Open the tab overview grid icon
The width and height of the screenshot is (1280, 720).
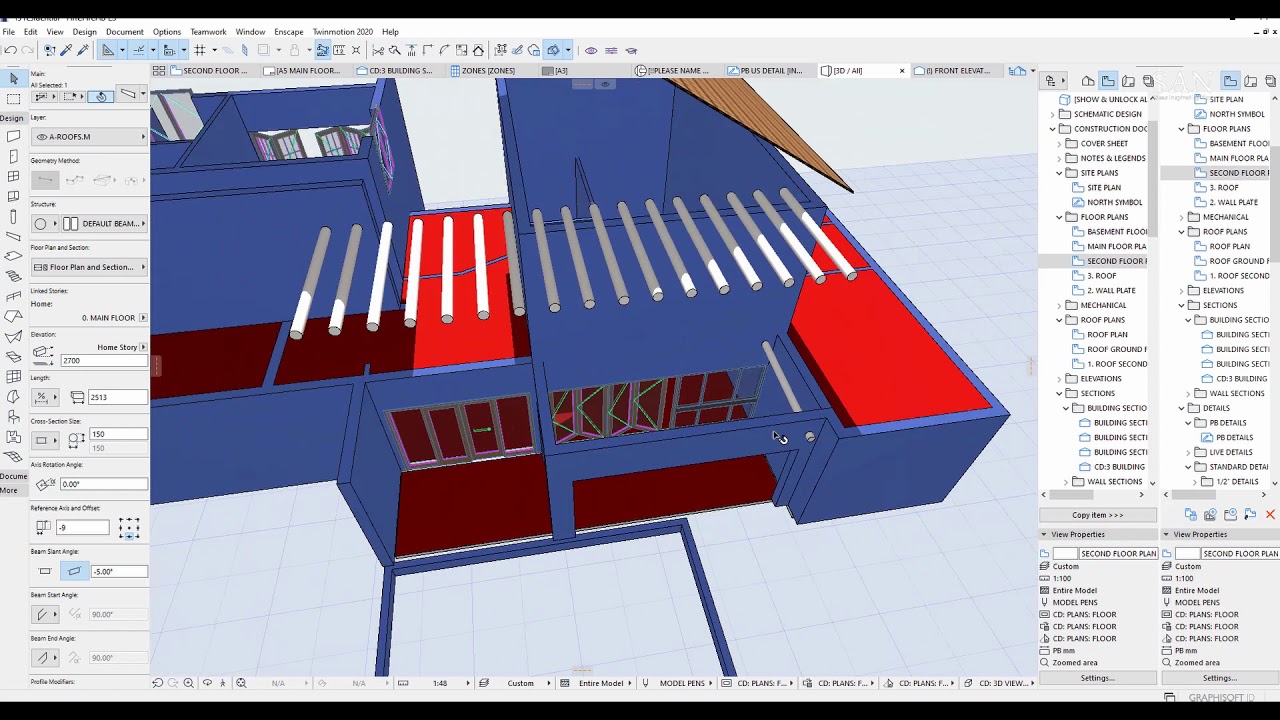click(159, 71)
